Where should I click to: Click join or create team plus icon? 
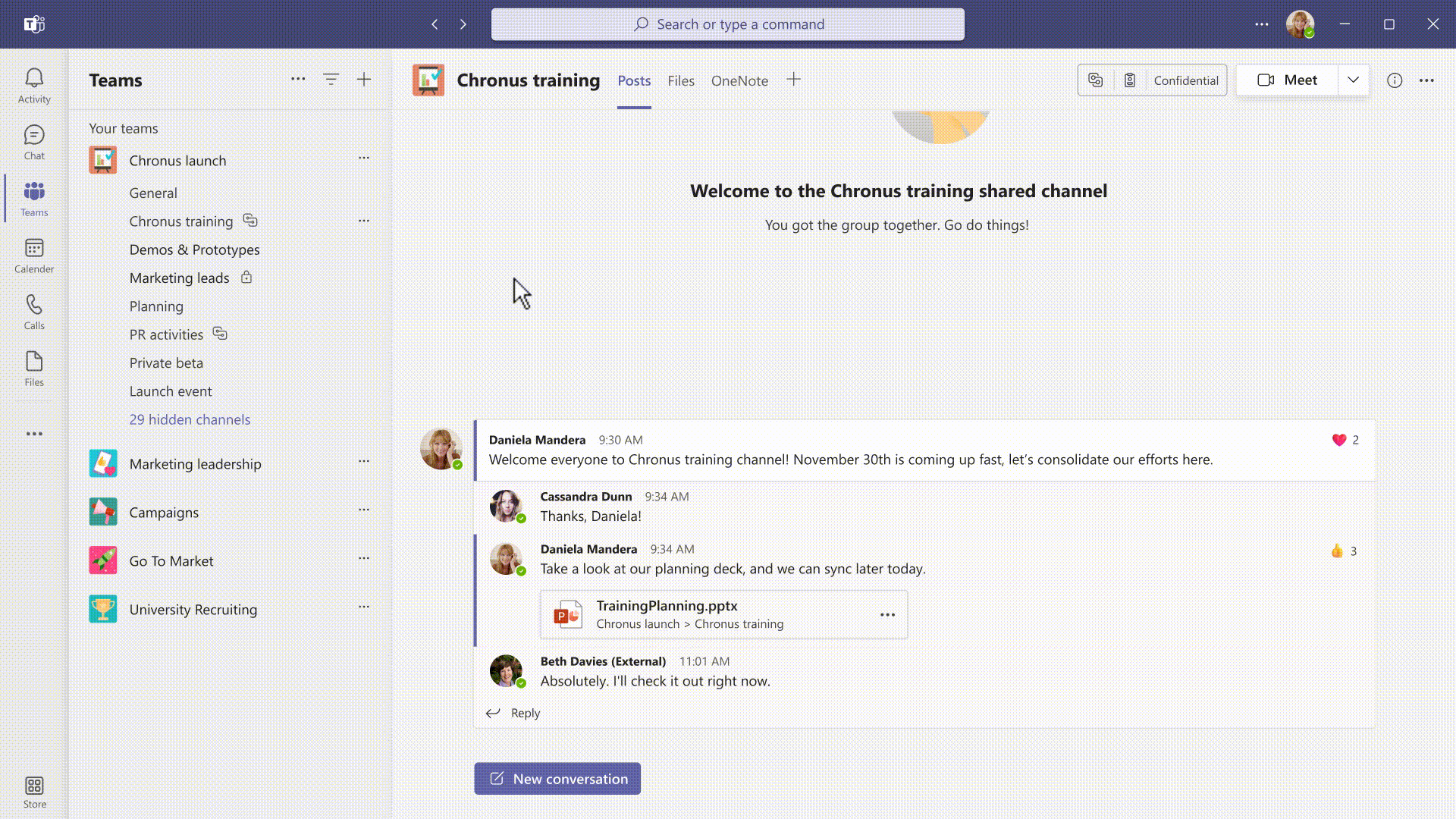[364, 80]
